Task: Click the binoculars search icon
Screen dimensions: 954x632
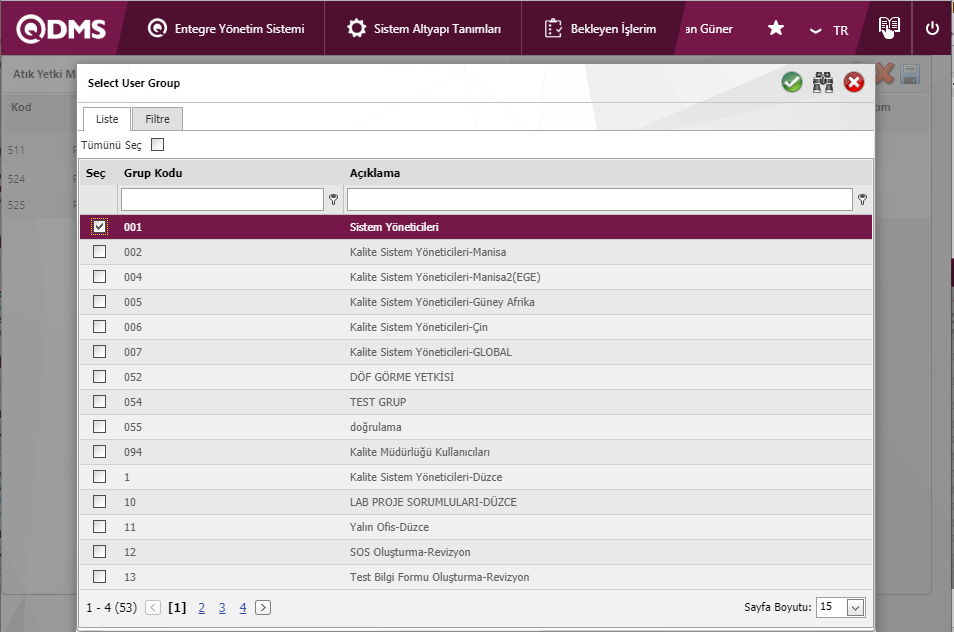Action: [823, 83]
